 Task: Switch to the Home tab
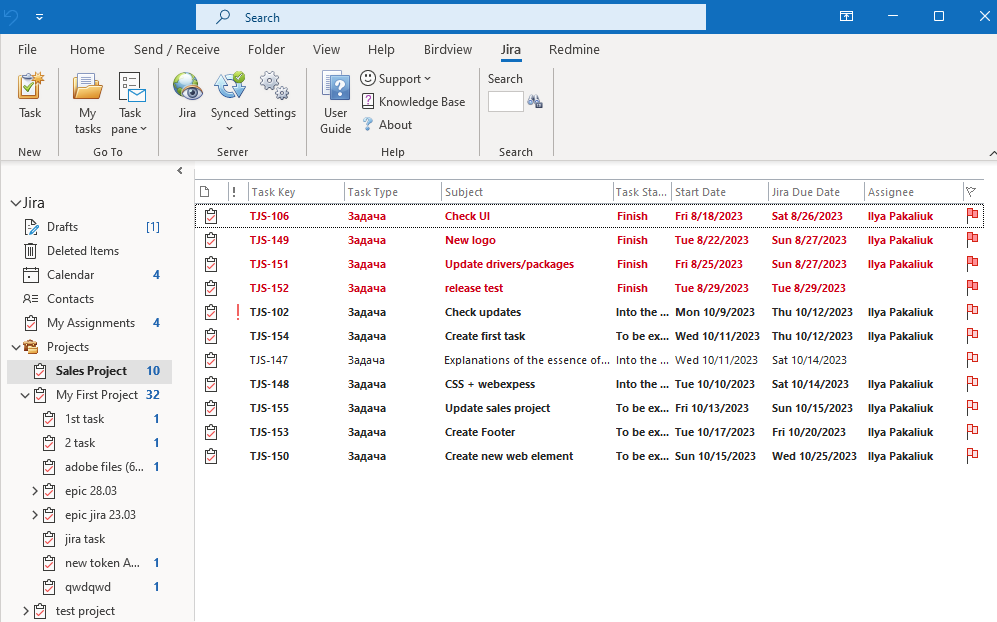click(87, 50)
